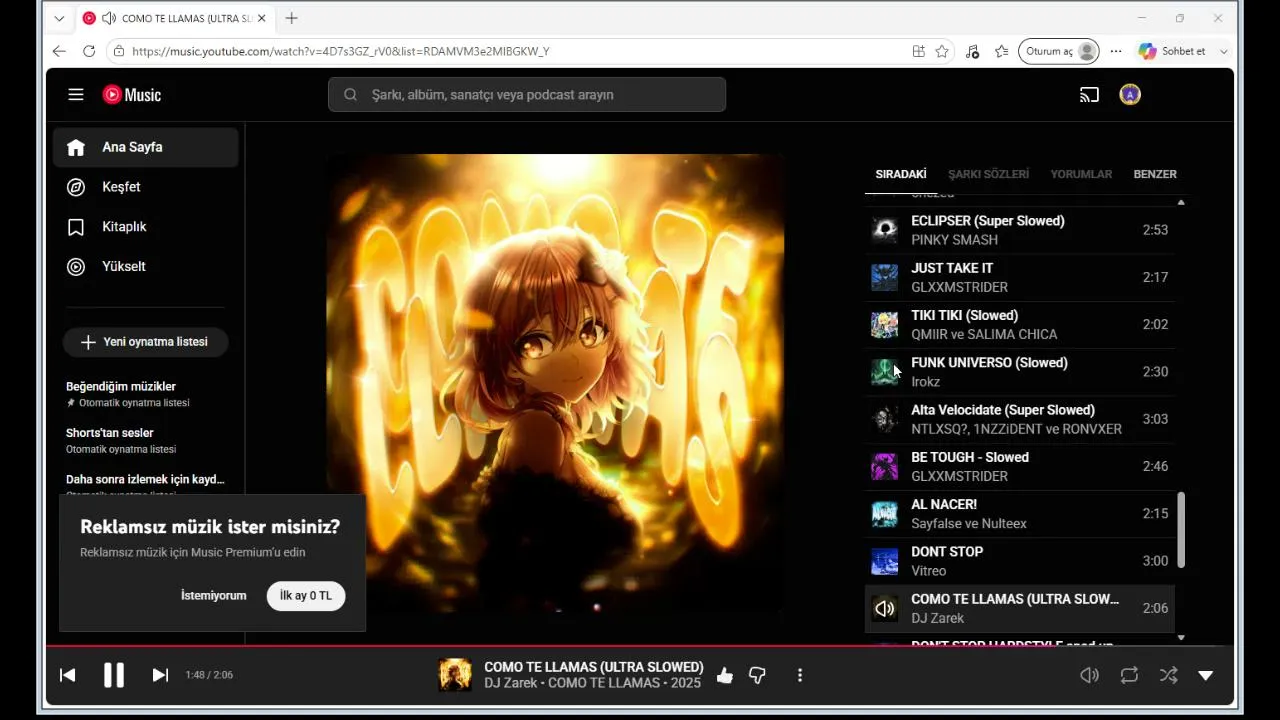This screenshot has width=1280, height=720.
Task: Play Alta Velocidate (Super Slowed) from queue
Action: pos(1020,419)
